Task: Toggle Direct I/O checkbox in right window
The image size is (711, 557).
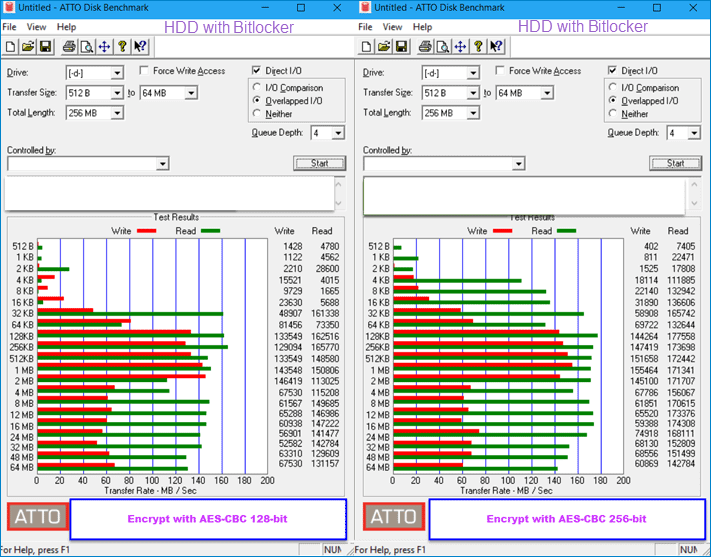Action: click(x=613, y=71)
